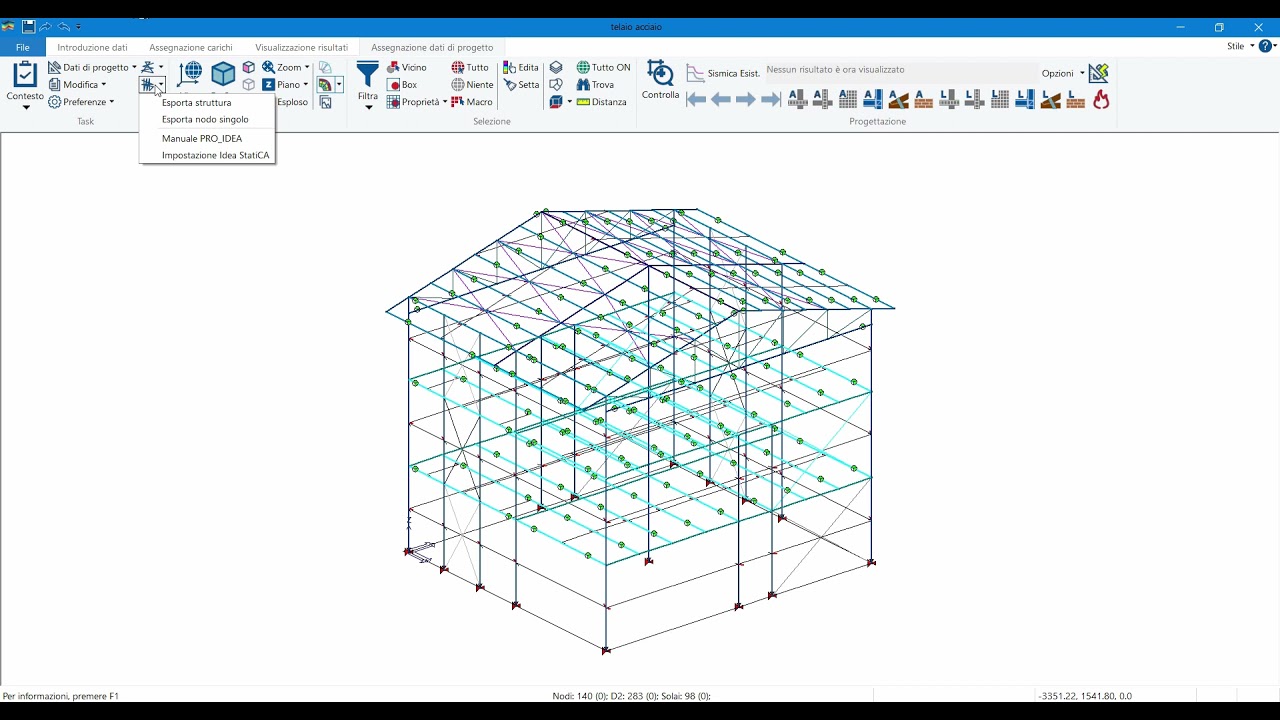
Task: Click the save icon in title bar
Action: 29,27
